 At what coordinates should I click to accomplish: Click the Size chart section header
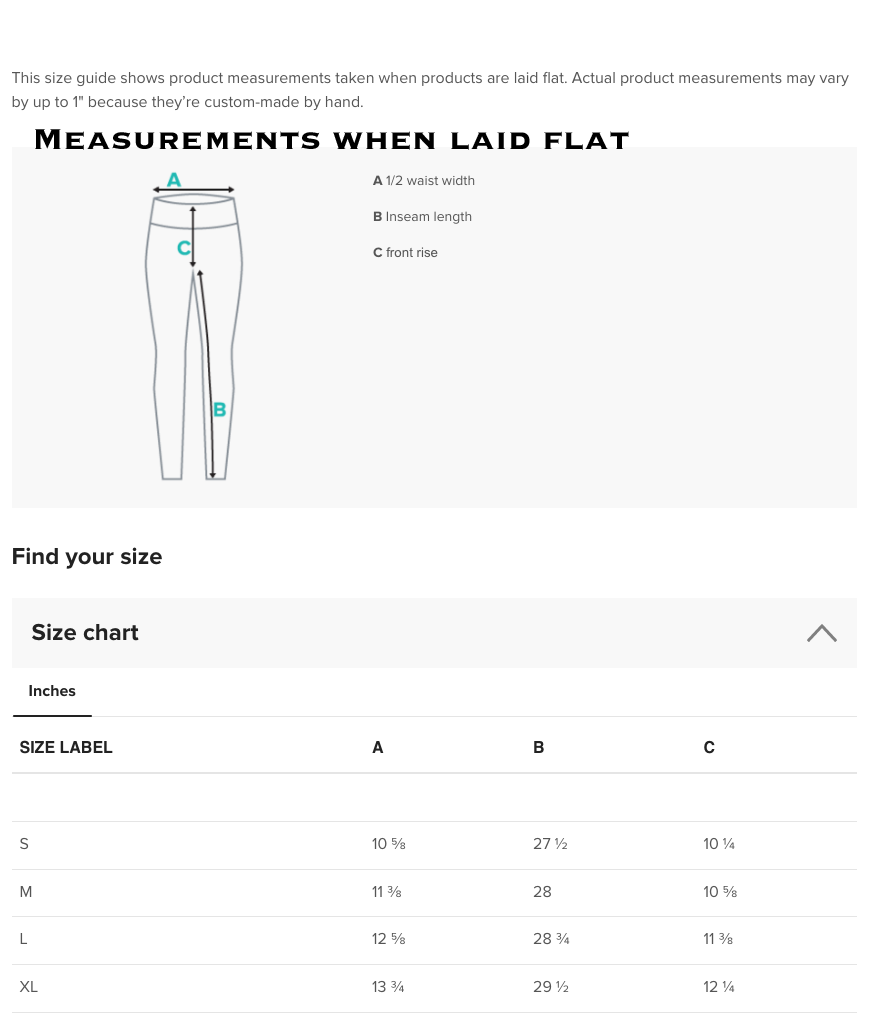[x=85, y=633]
